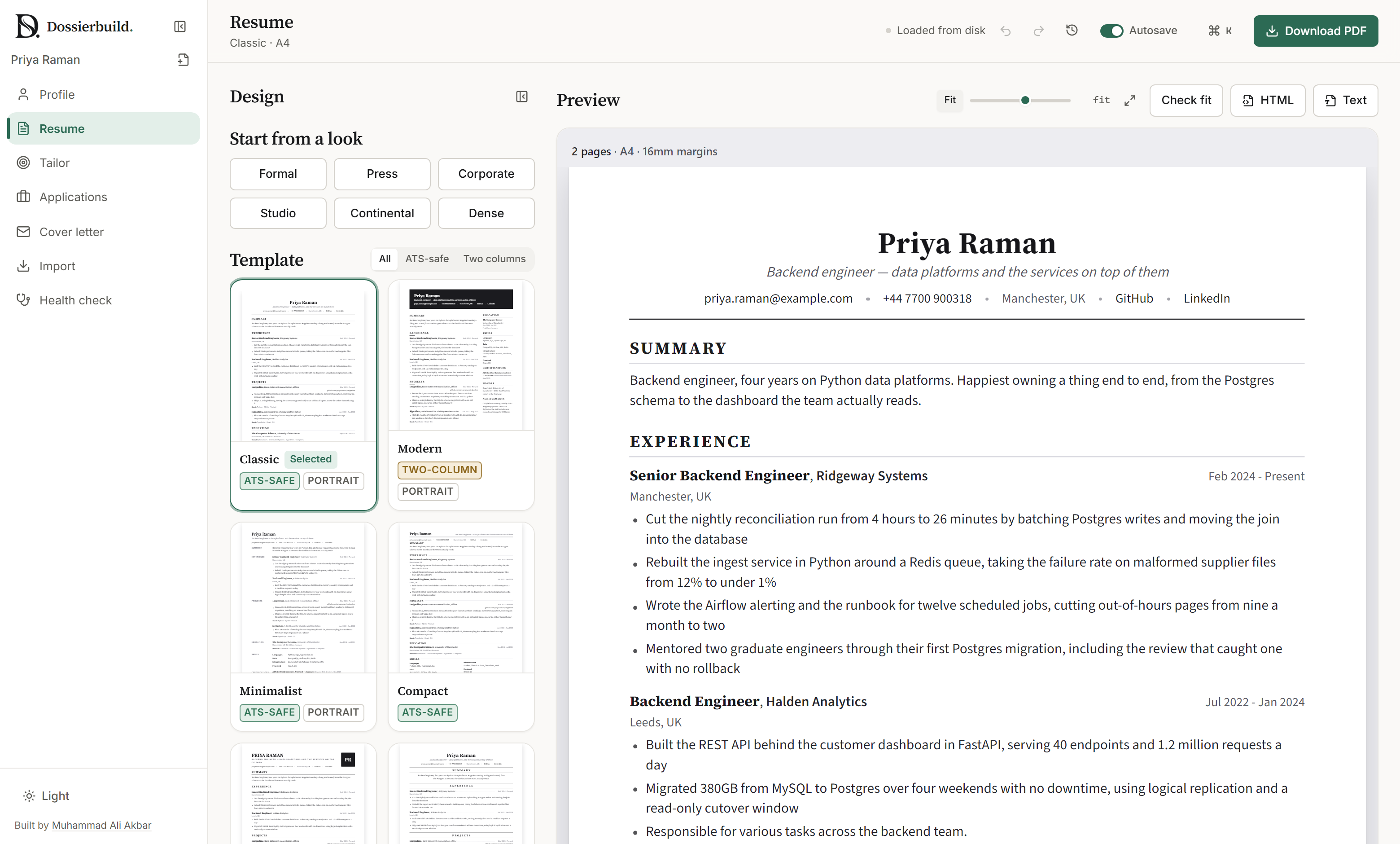The image size is (1400, 844).
Task: Export the preview as Text
Action: (x=1345, y=100)
